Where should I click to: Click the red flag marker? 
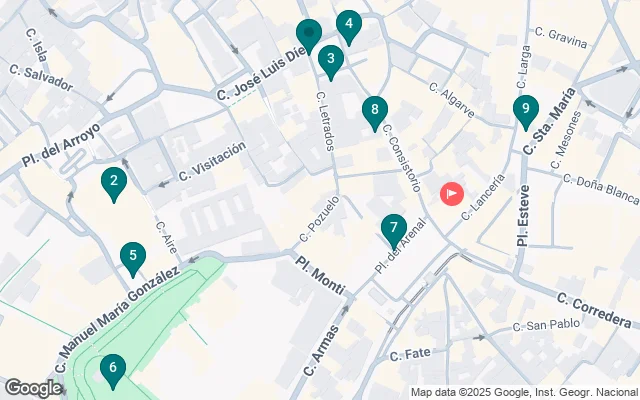click(452, 194)
